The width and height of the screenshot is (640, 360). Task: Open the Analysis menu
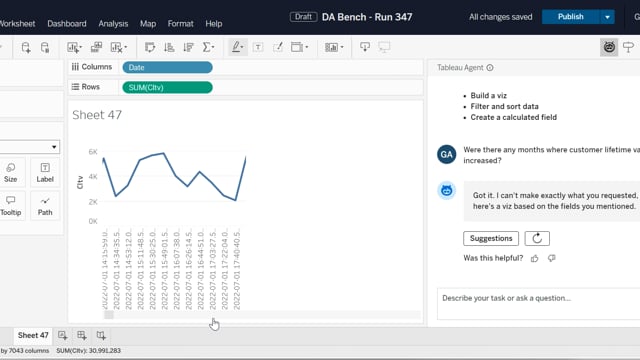pos(113,24)
